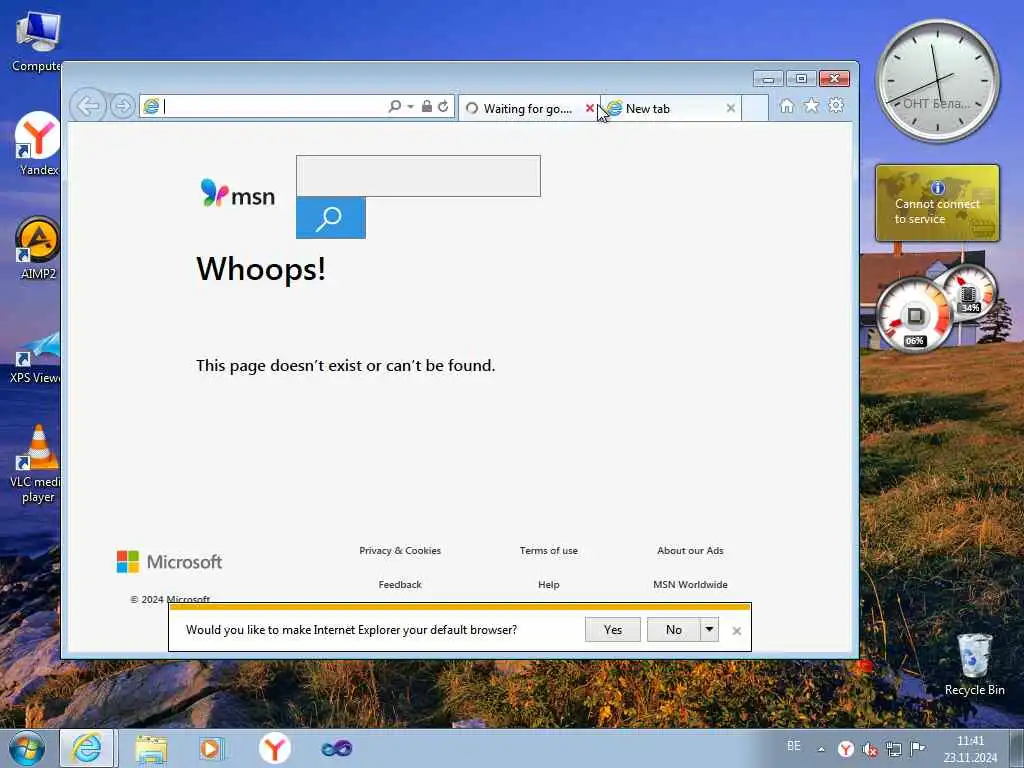
Task: Click the BE language indicator
Action: pos(793,746)
